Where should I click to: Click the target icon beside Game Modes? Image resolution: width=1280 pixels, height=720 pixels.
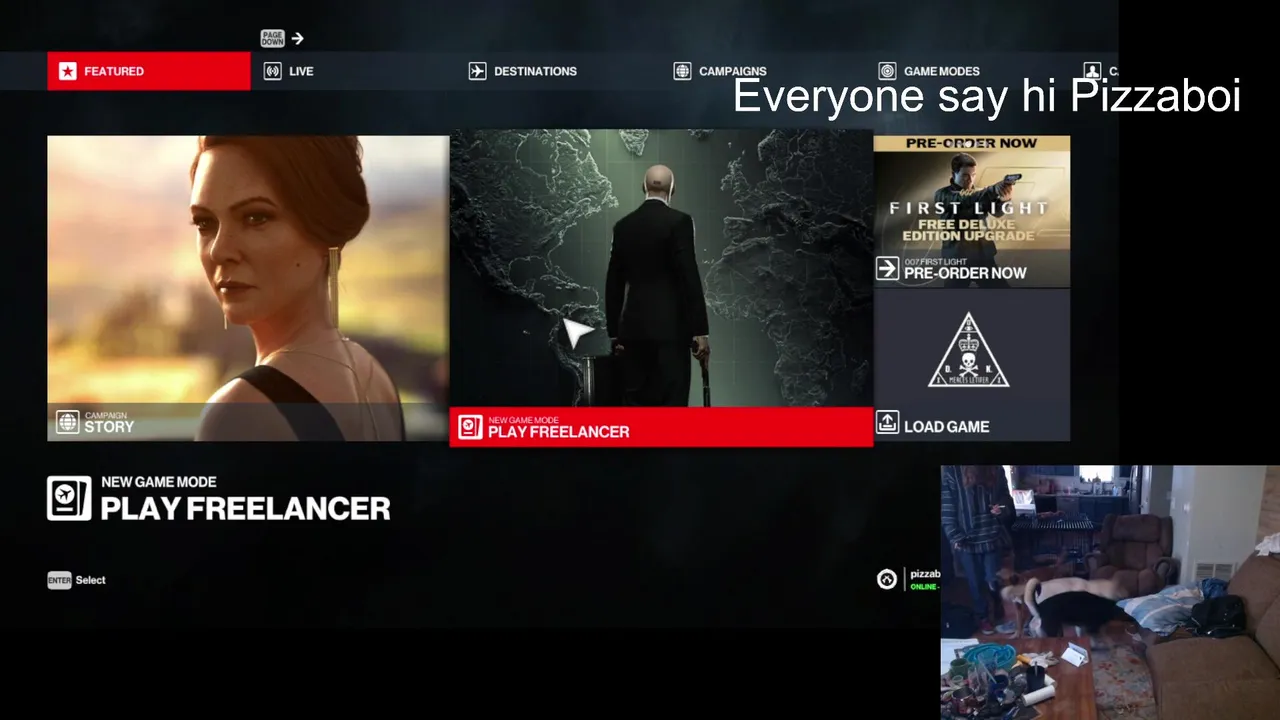[887, 71]
